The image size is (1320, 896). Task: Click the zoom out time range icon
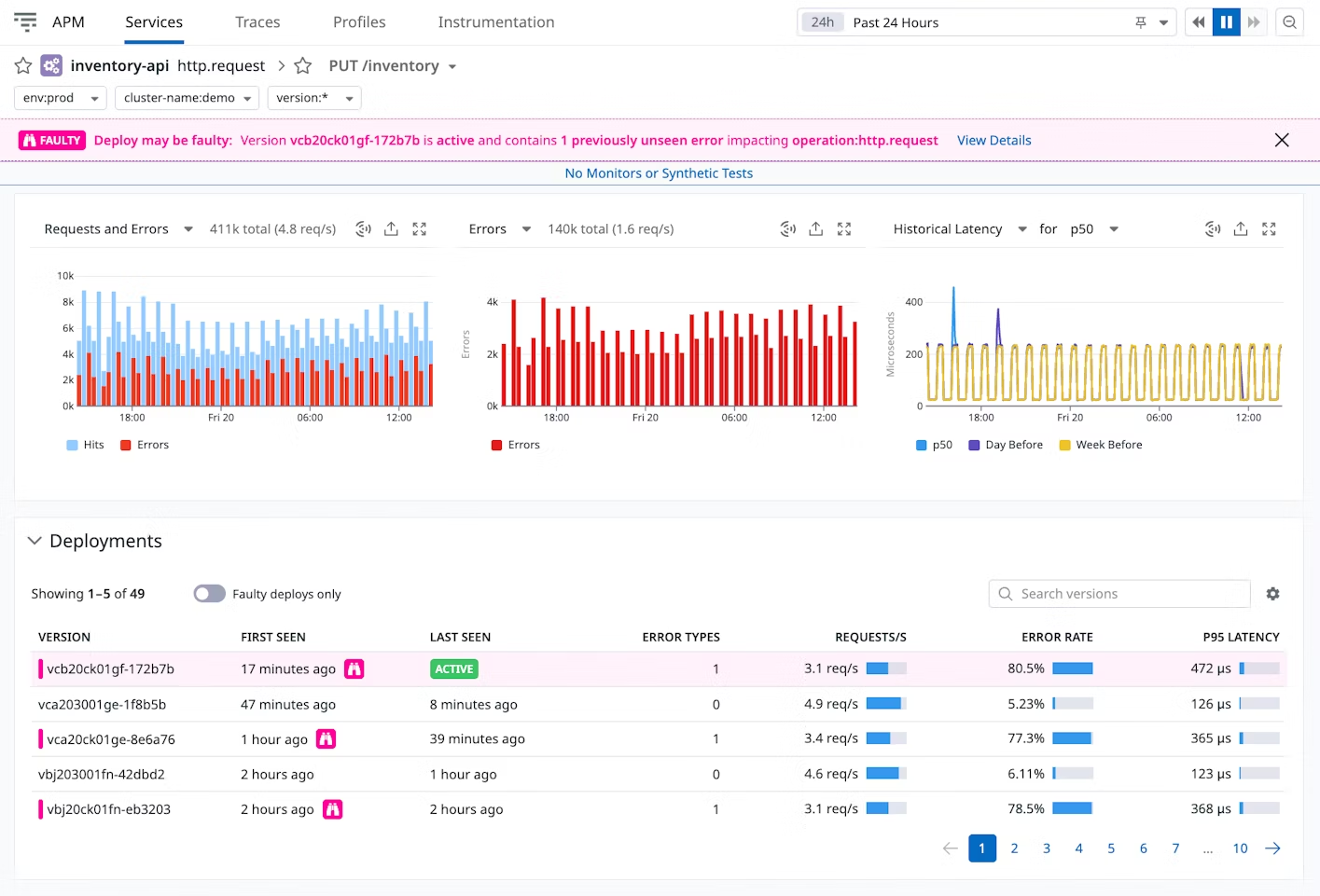coord(1289,22)
